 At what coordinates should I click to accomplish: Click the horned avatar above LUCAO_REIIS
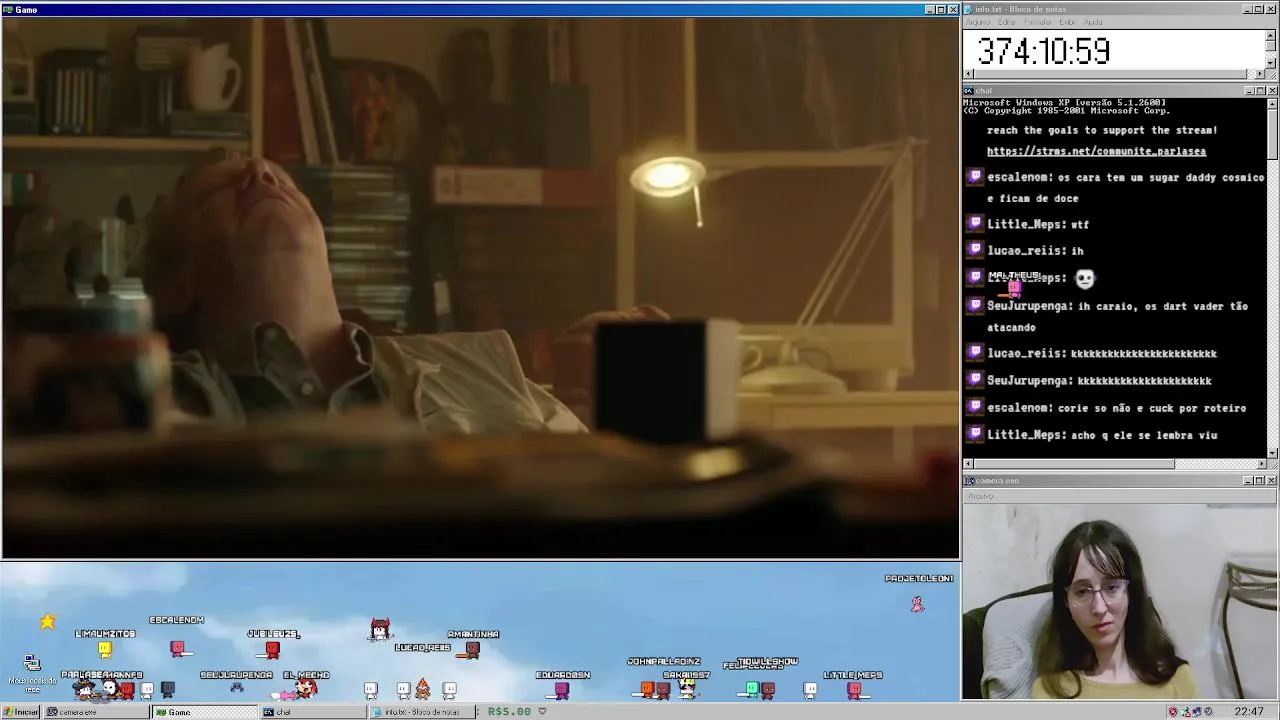tap(380, 628)
